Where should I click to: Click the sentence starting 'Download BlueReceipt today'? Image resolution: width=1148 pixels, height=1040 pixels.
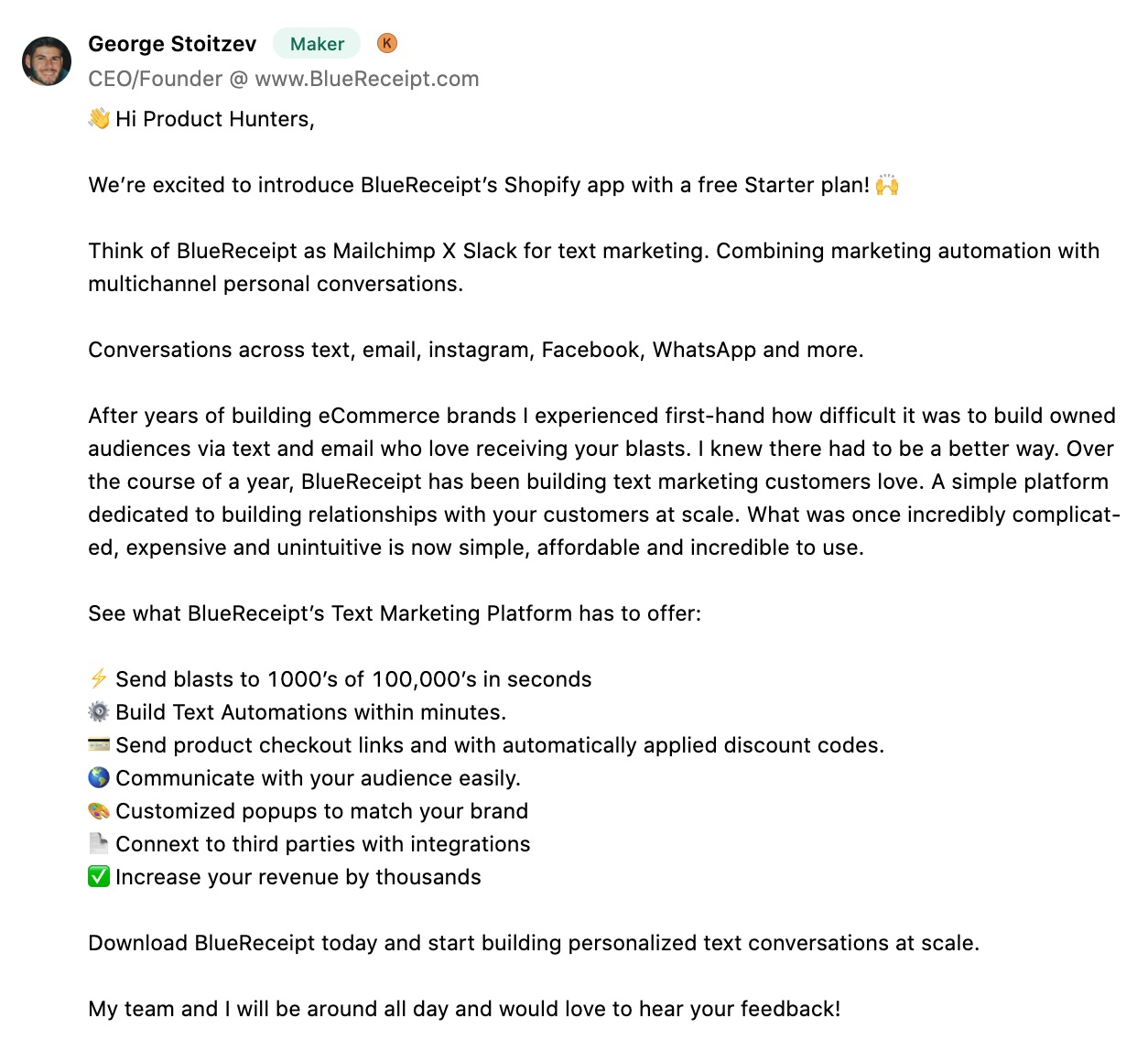coord(534,943)
